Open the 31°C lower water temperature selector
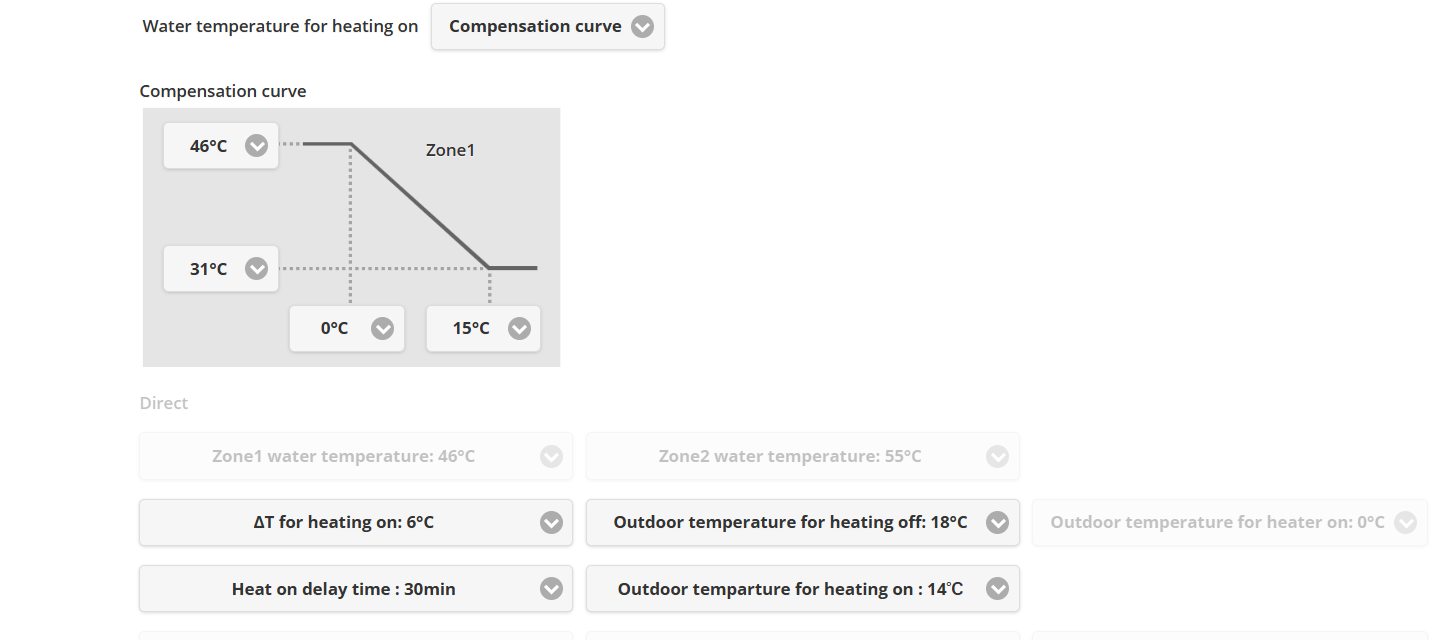Viewport: 1444px width, 640px height. [209, 269]
